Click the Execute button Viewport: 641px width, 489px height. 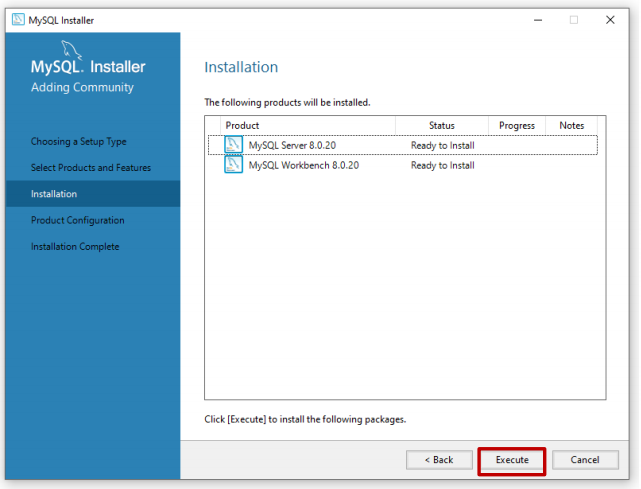tap(512, 460)
